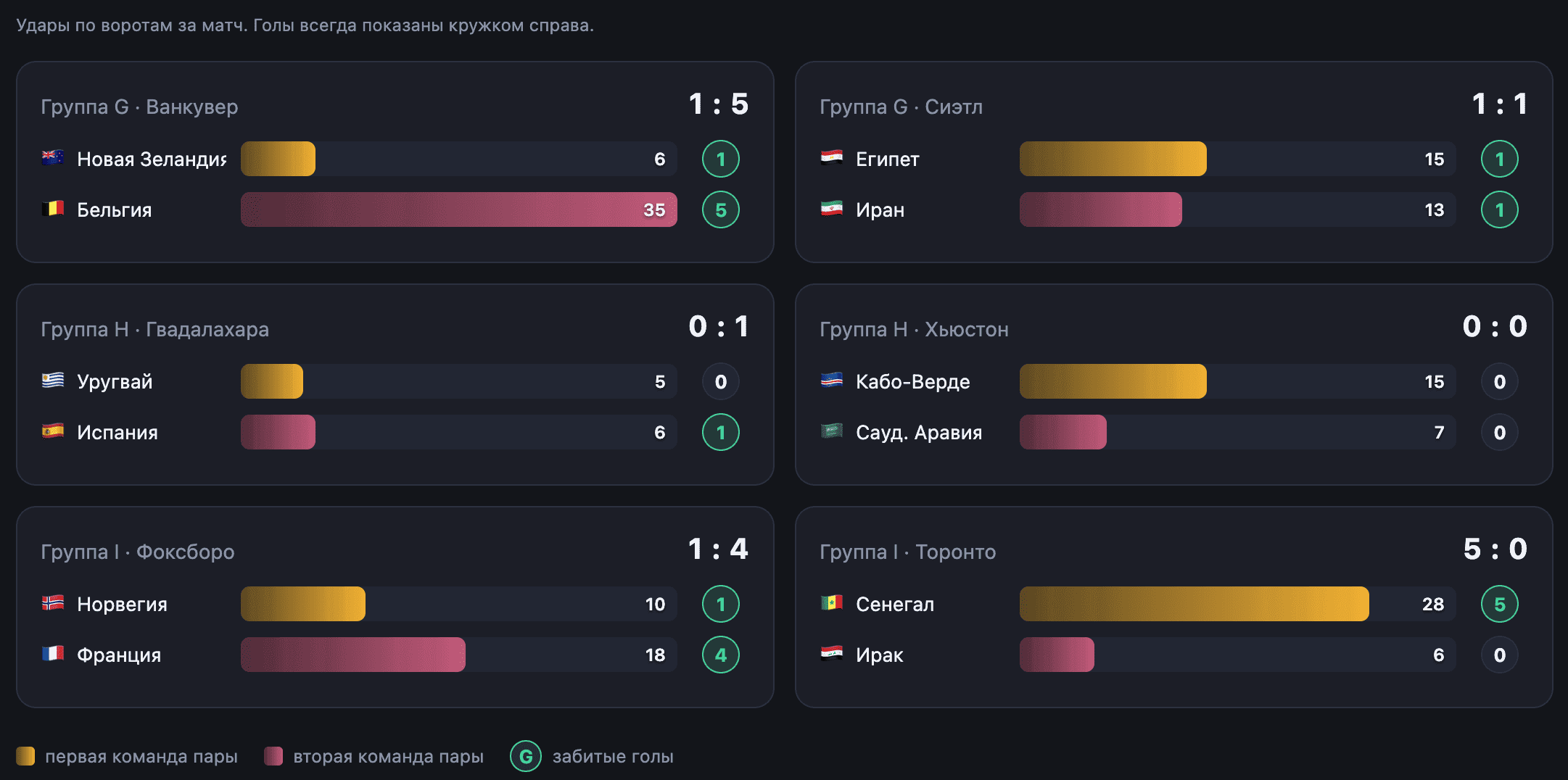
Task: Click the France flag icon
Action: pos(53,654)
